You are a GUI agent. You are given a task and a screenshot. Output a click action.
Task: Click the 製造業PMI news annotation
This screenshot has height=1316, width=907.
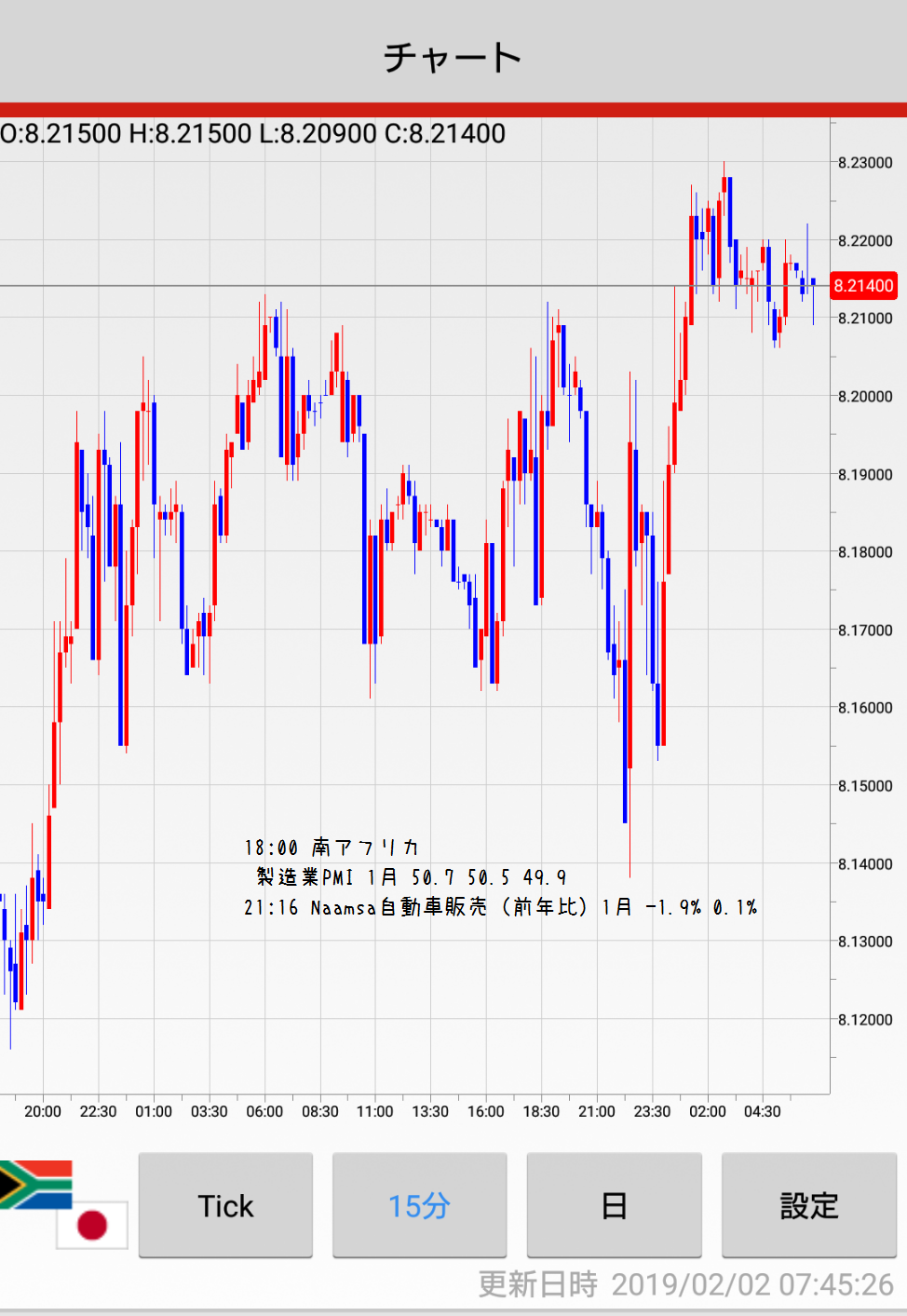pos(411,877)
